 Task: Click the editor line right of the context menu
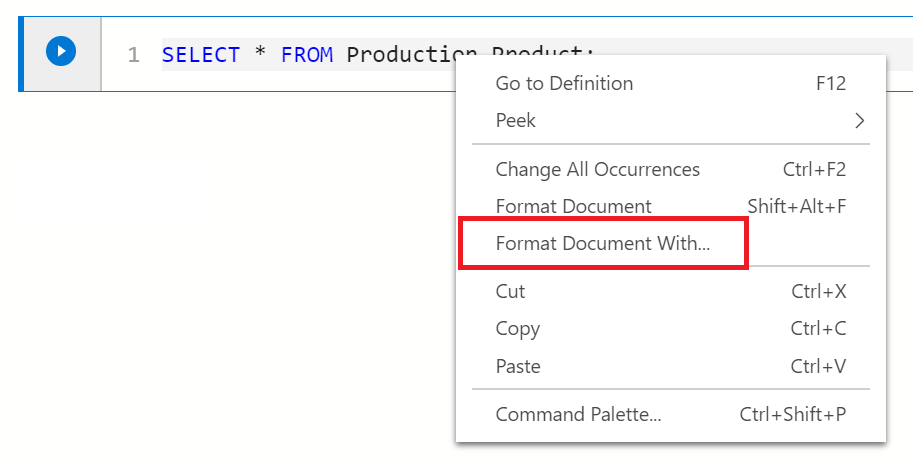898,54
